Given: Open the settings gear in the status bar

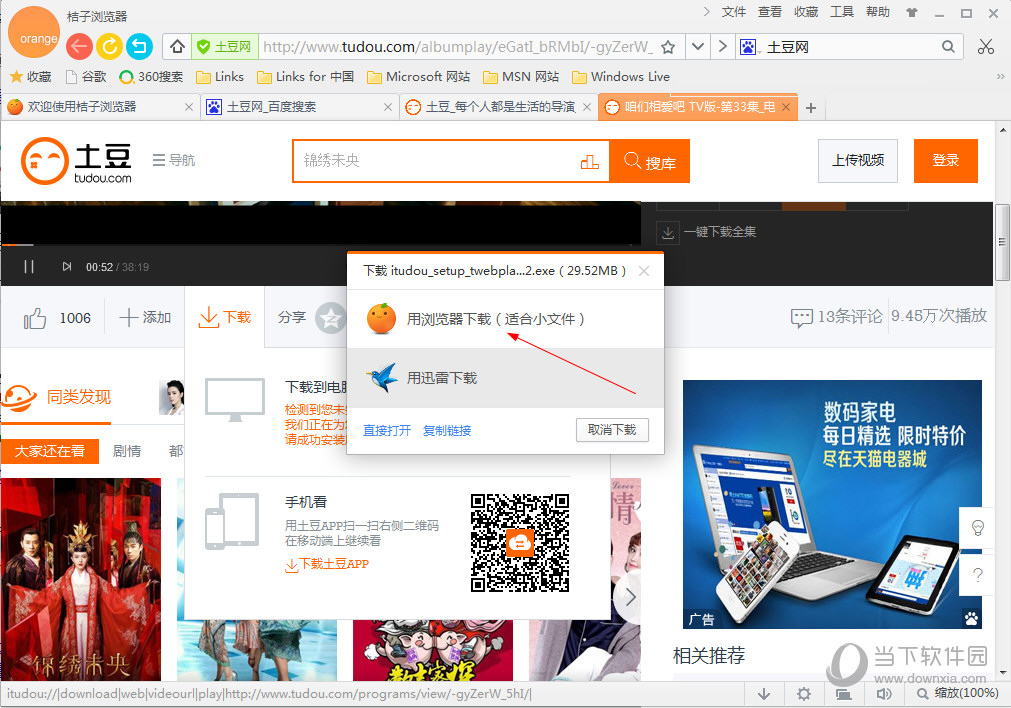Looking at the screenshot, I should coord(803,693).
